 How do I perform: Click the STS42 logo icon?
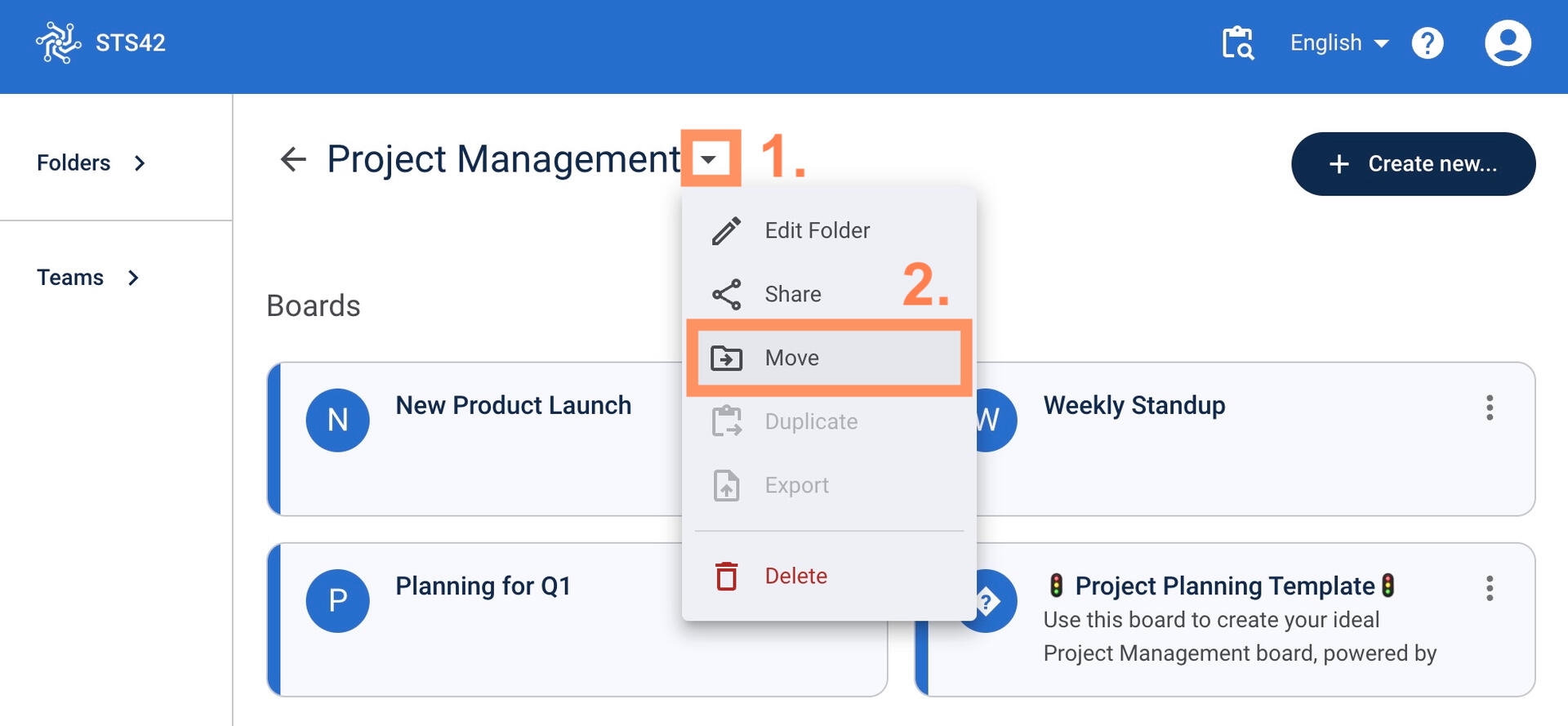click(x=58, y=42)
